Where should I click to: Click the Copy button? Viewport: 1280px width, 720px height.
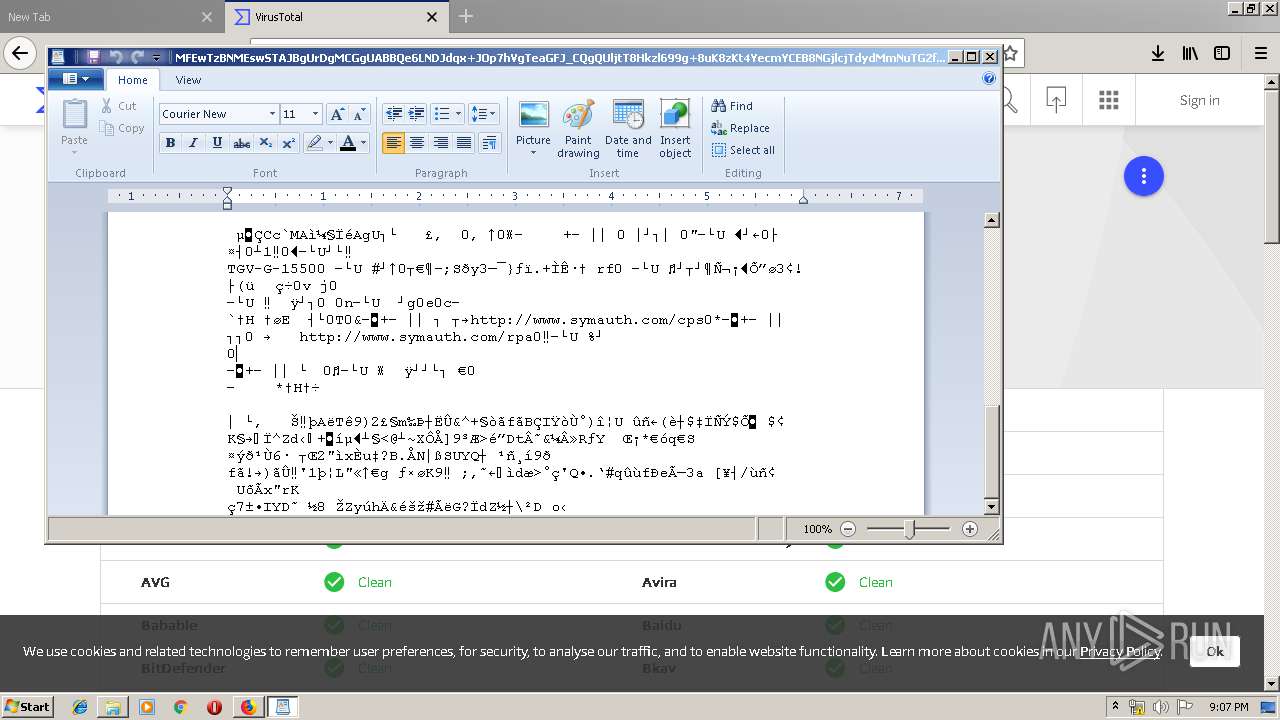[122, 128]
